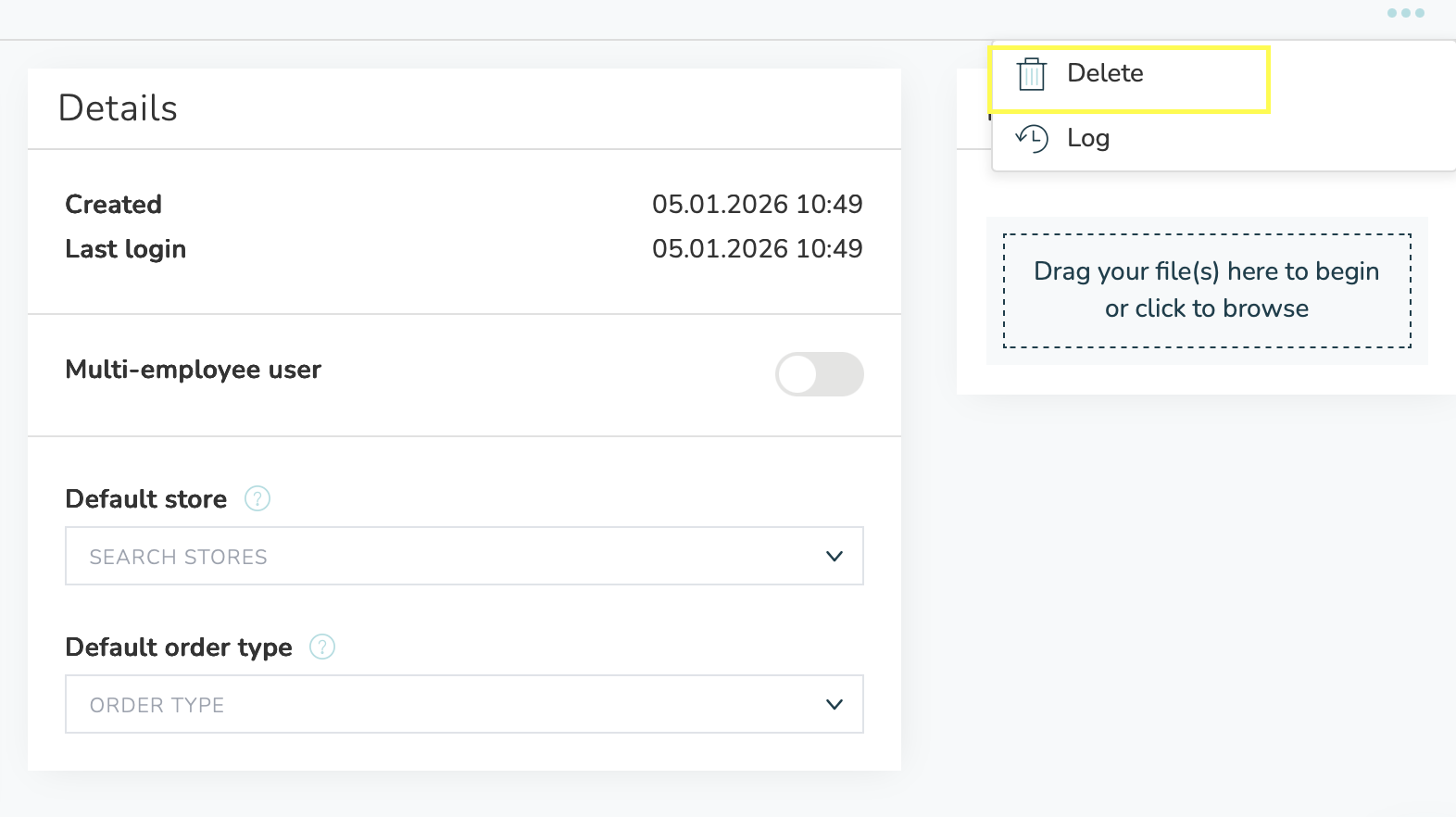Choose the Log menu entry text

[x=1088, y=139]
